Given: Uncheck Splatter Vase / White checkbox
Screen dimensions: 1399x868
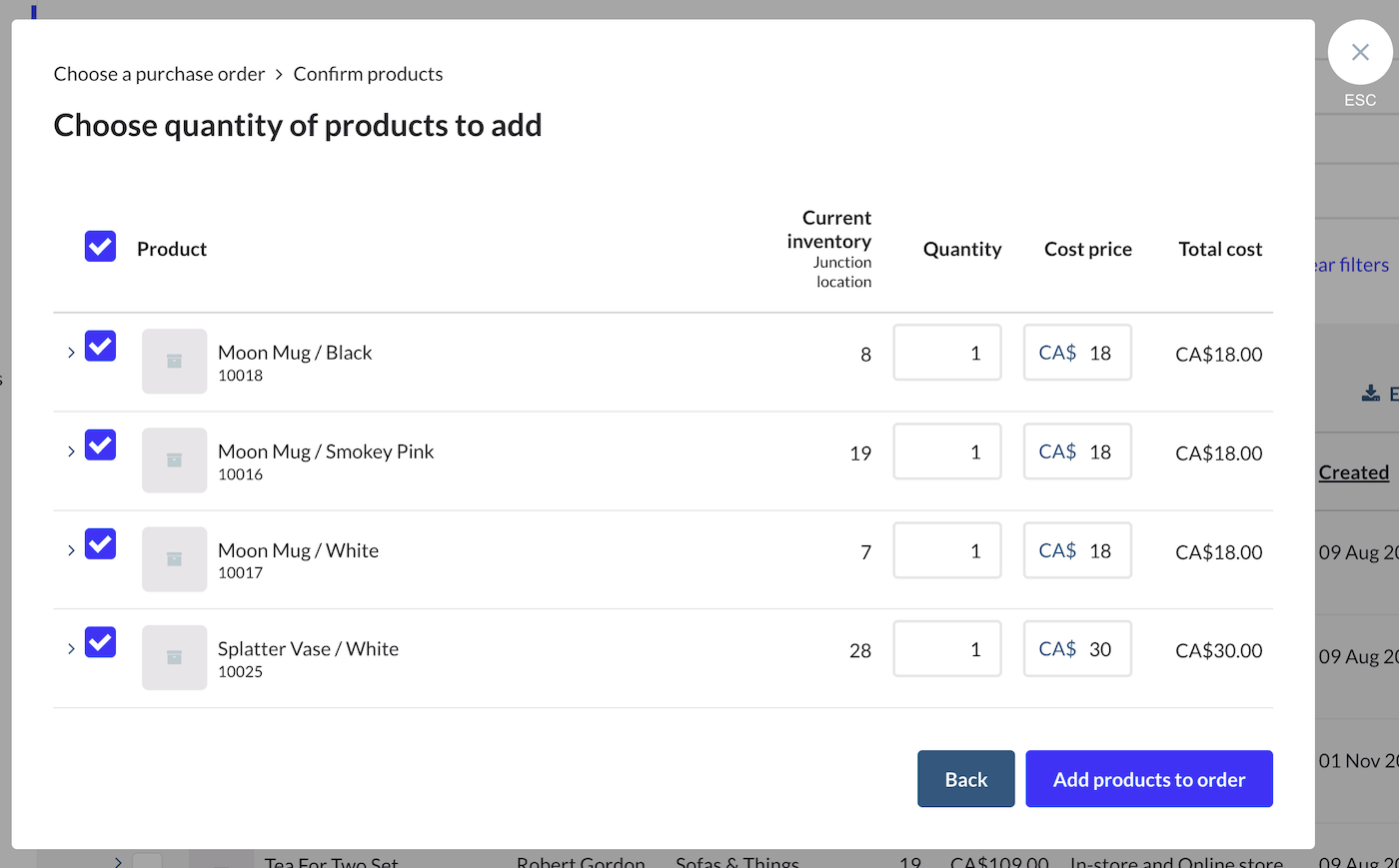Looking at the screenshot, I should 100,642.
